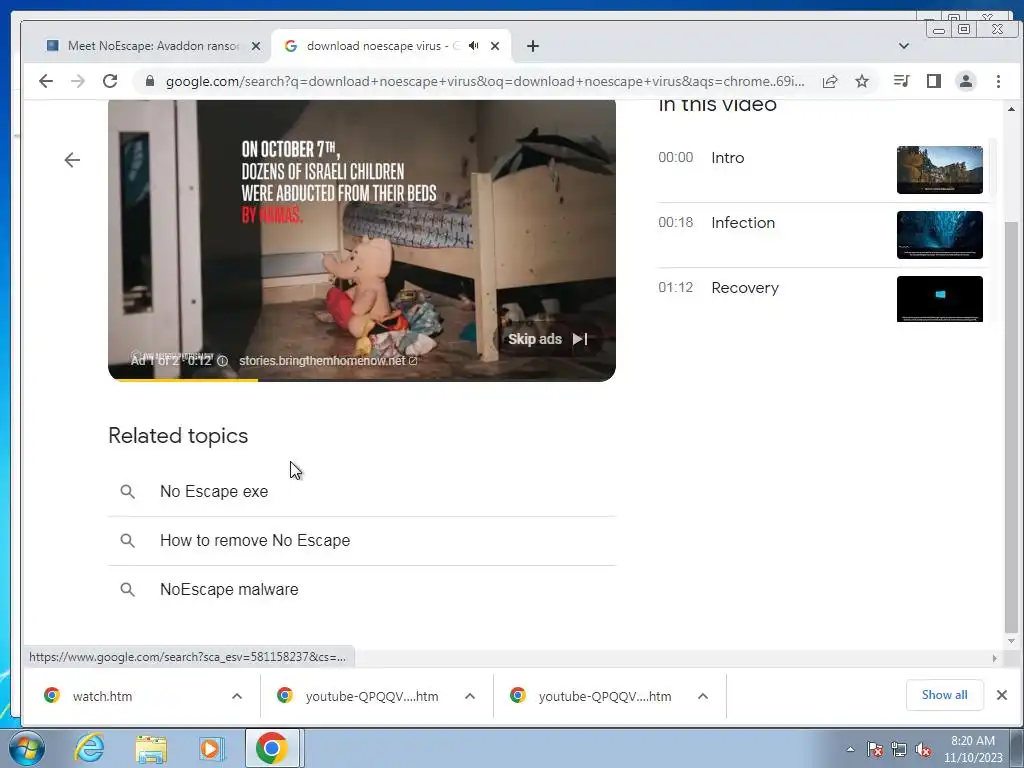This screenshot has width=1024, height=768.
Task: Reload the Google search page
Action: (x=110, y=81)
